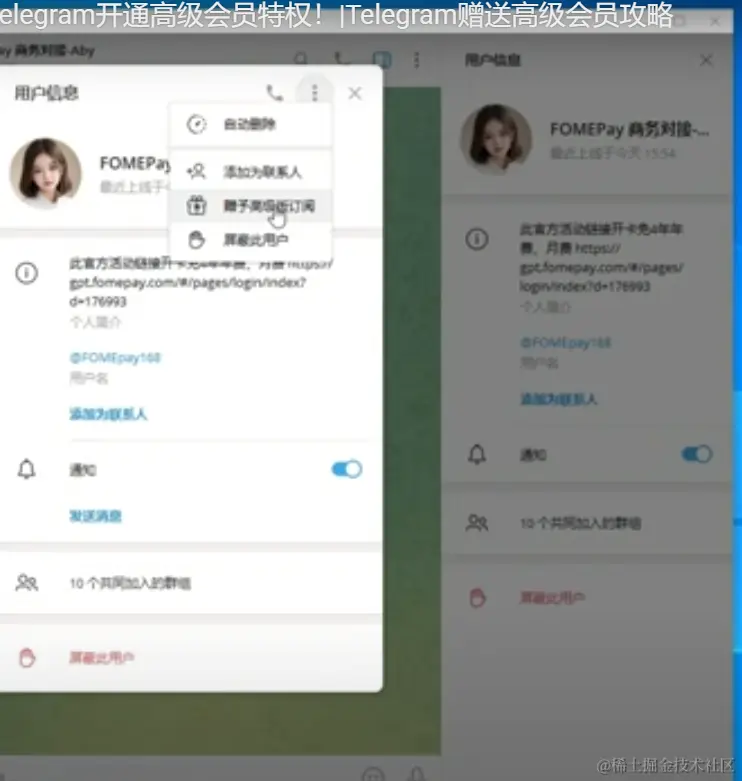Toggle the side panel icon in chat header
The image size is (742, 781).
point(382,59)
